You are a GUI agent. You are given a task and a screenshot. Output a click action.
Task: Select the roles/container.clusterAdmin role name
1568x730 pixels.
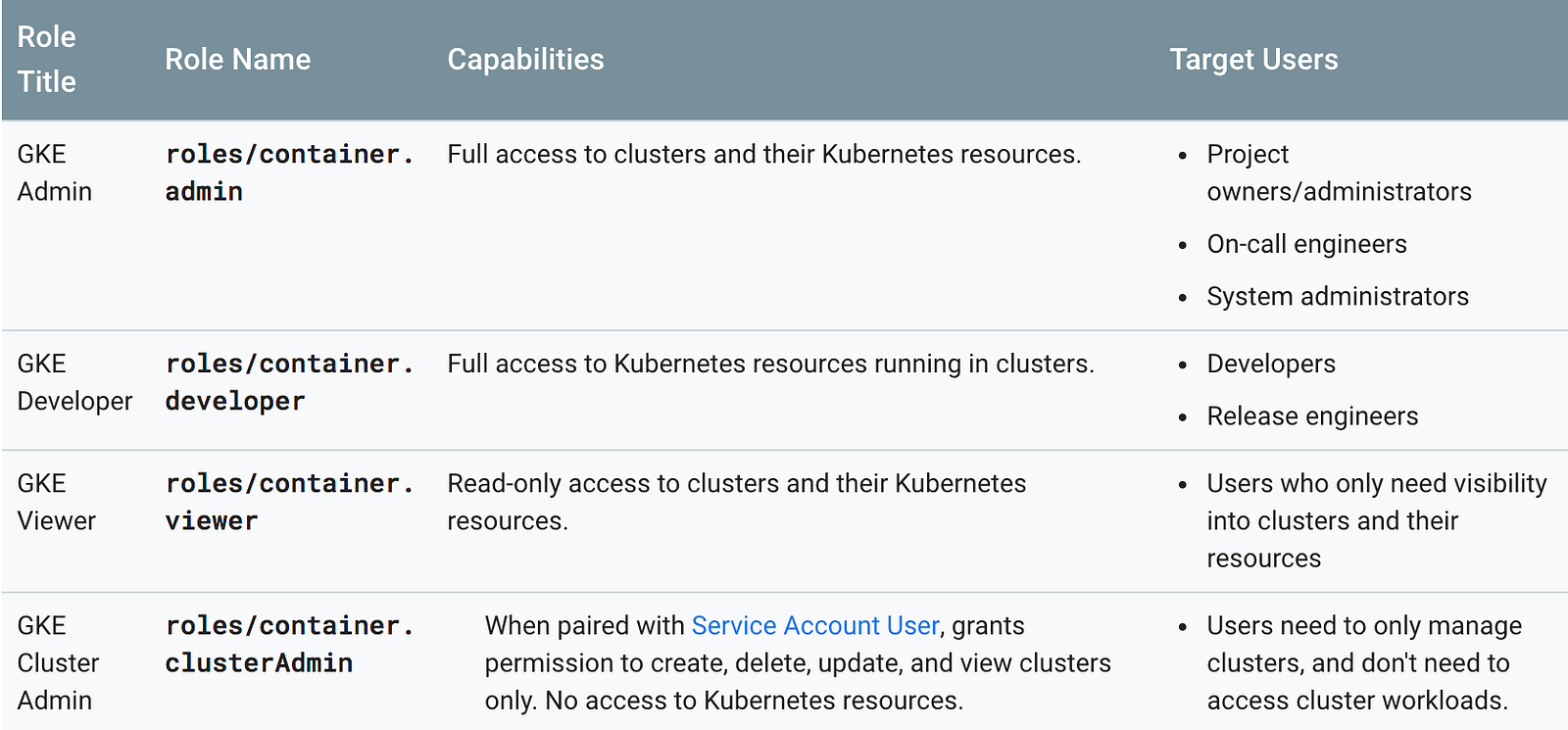[289, 644]
